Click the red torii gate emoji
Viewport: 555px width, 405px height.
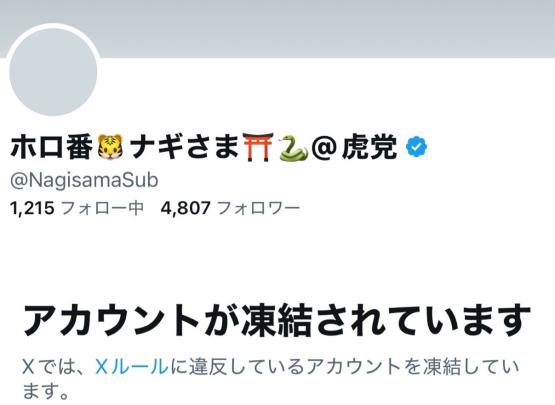258,147
